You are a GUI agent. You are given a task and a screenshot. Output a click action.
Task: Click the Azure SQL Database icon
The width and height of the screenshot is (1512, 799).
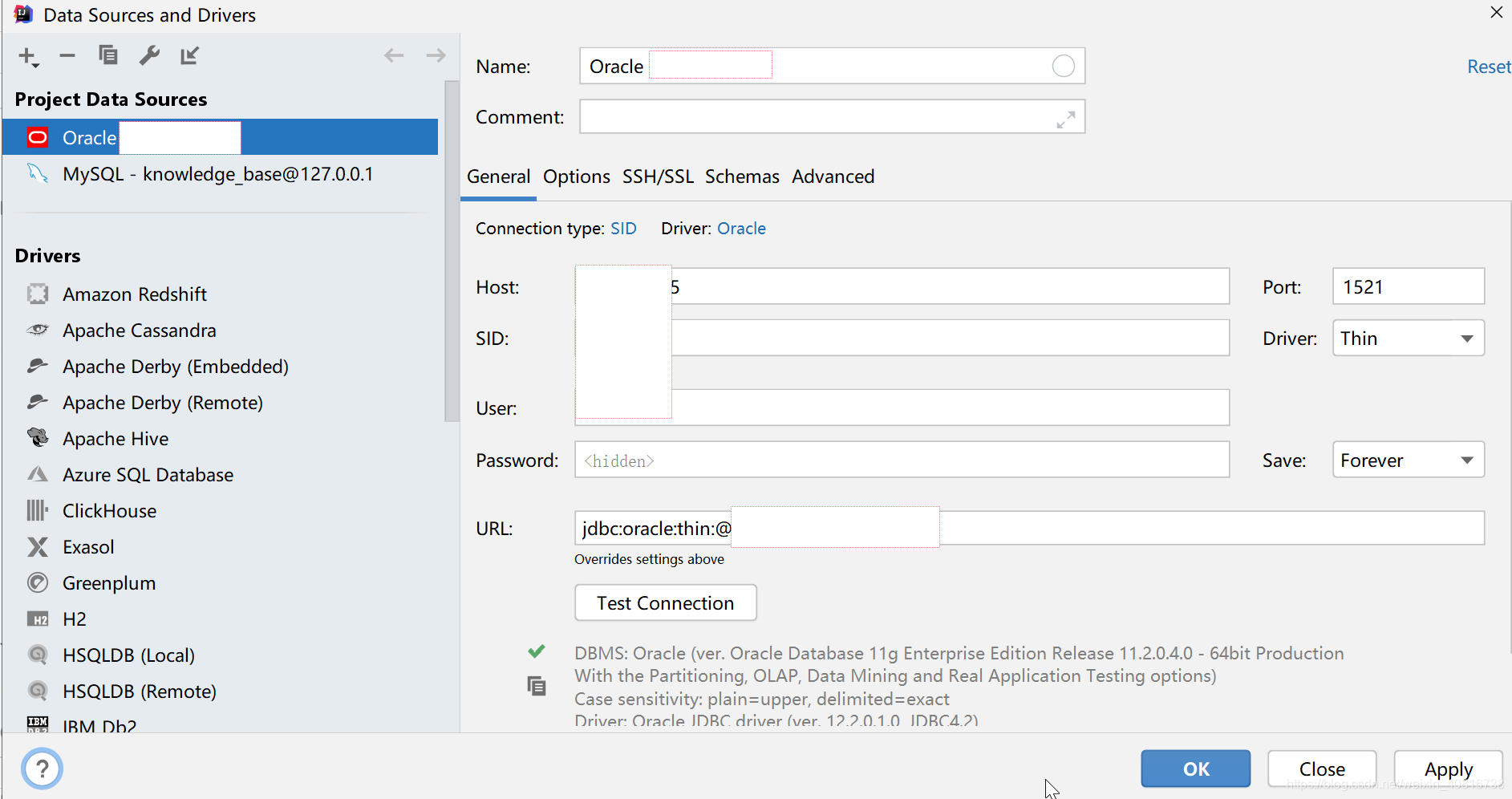click(x=38, y=474)
